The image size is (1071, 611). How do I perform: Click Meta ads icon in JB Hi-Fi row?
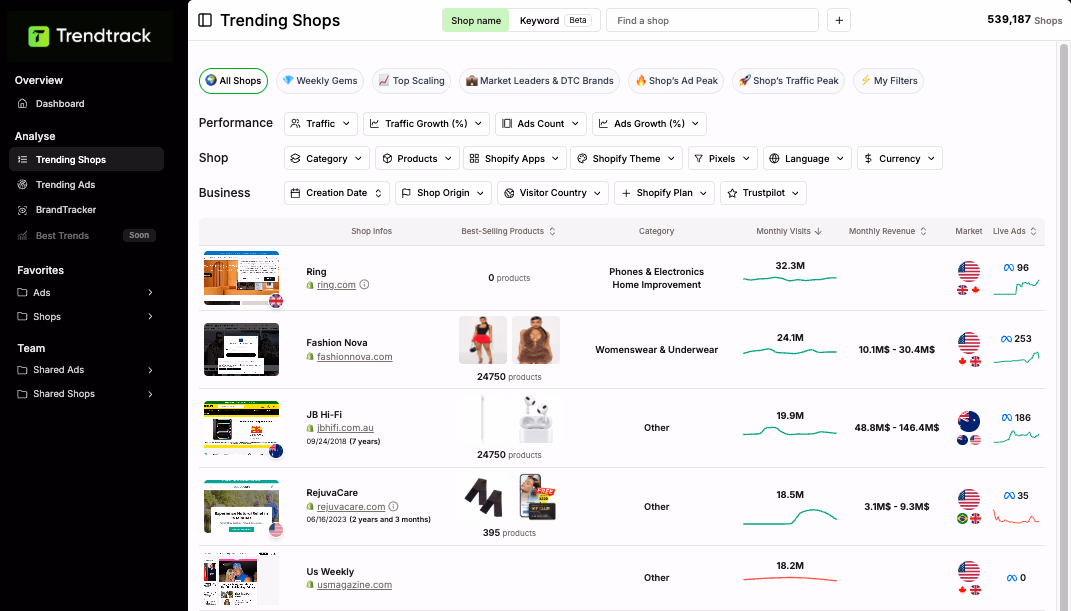tap(1007, 417)
